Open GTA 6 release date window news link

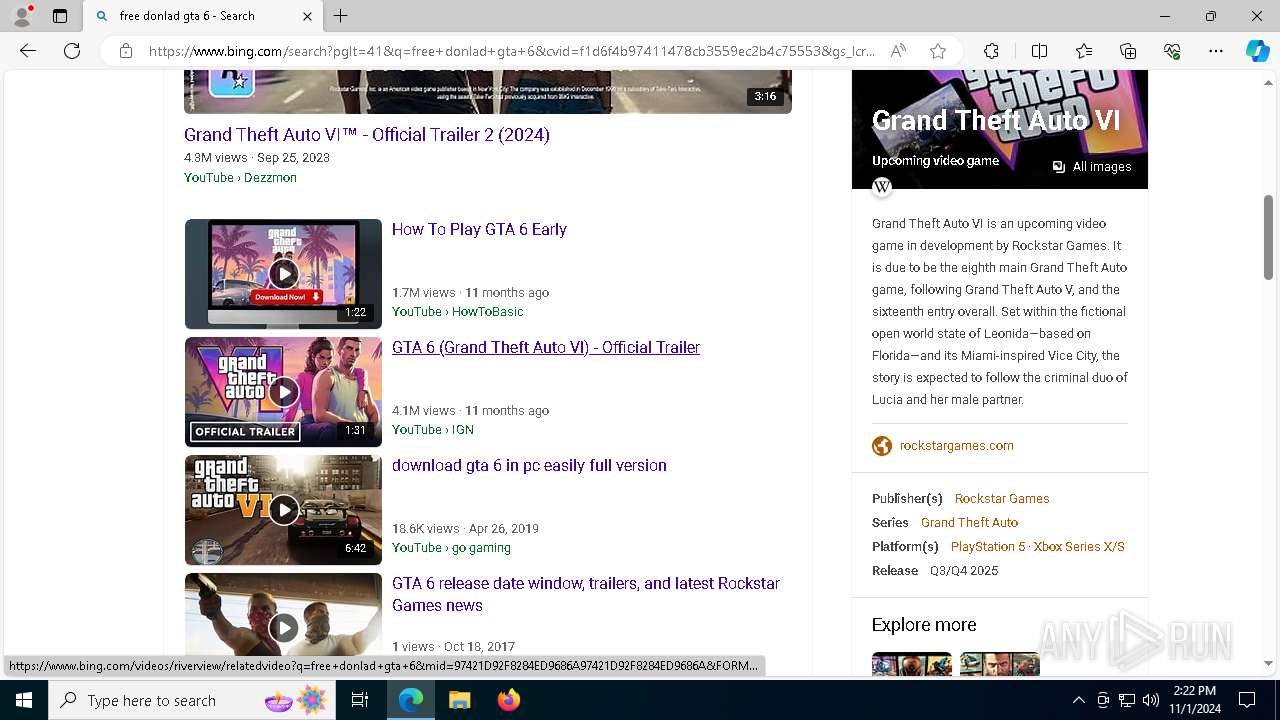586,594
